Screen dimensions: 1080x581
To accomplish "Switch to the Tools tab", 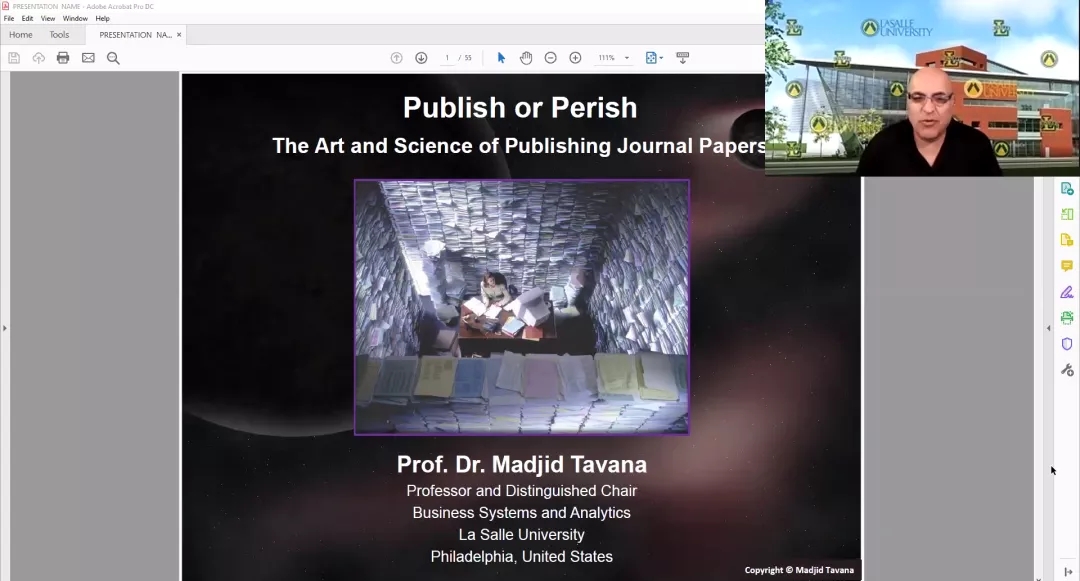I will pyautogui.click(x=59, y=34).
